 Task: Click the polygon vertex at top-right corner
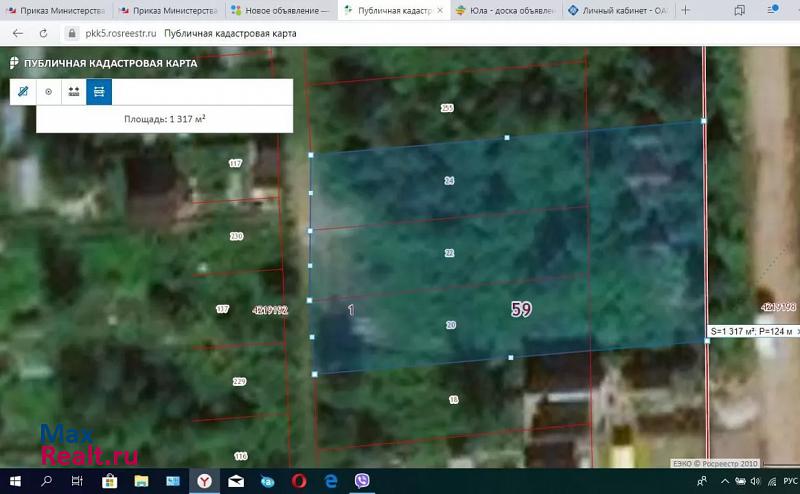(x=704, y=120)
